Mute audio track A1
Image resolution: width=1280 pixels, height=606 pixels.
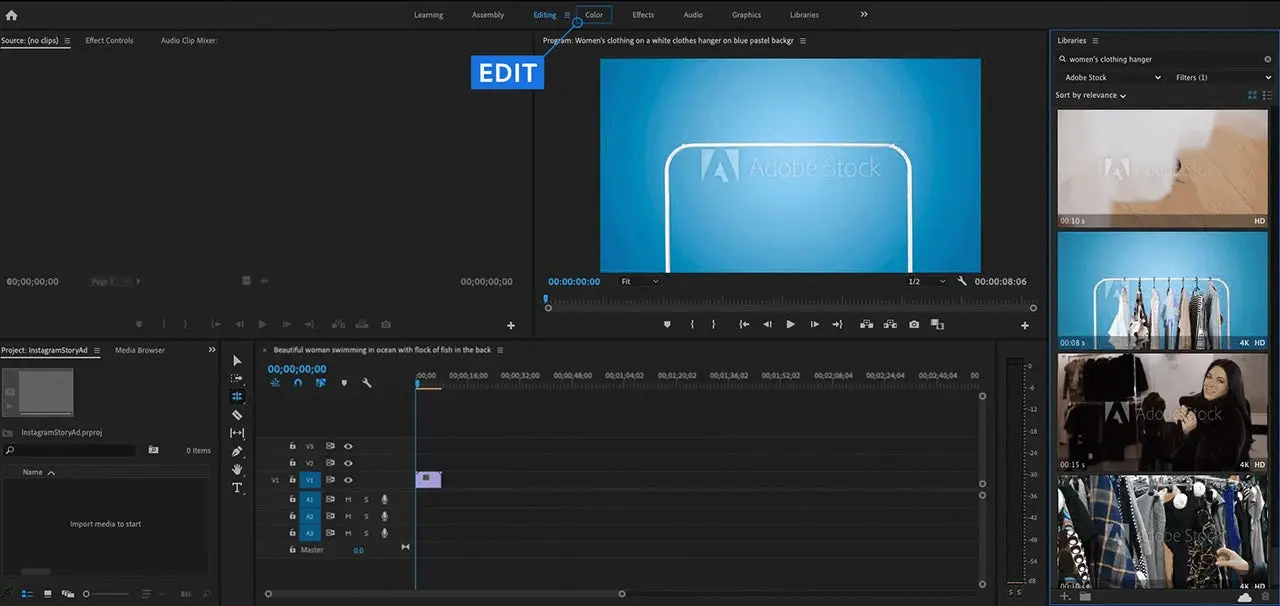347,499
